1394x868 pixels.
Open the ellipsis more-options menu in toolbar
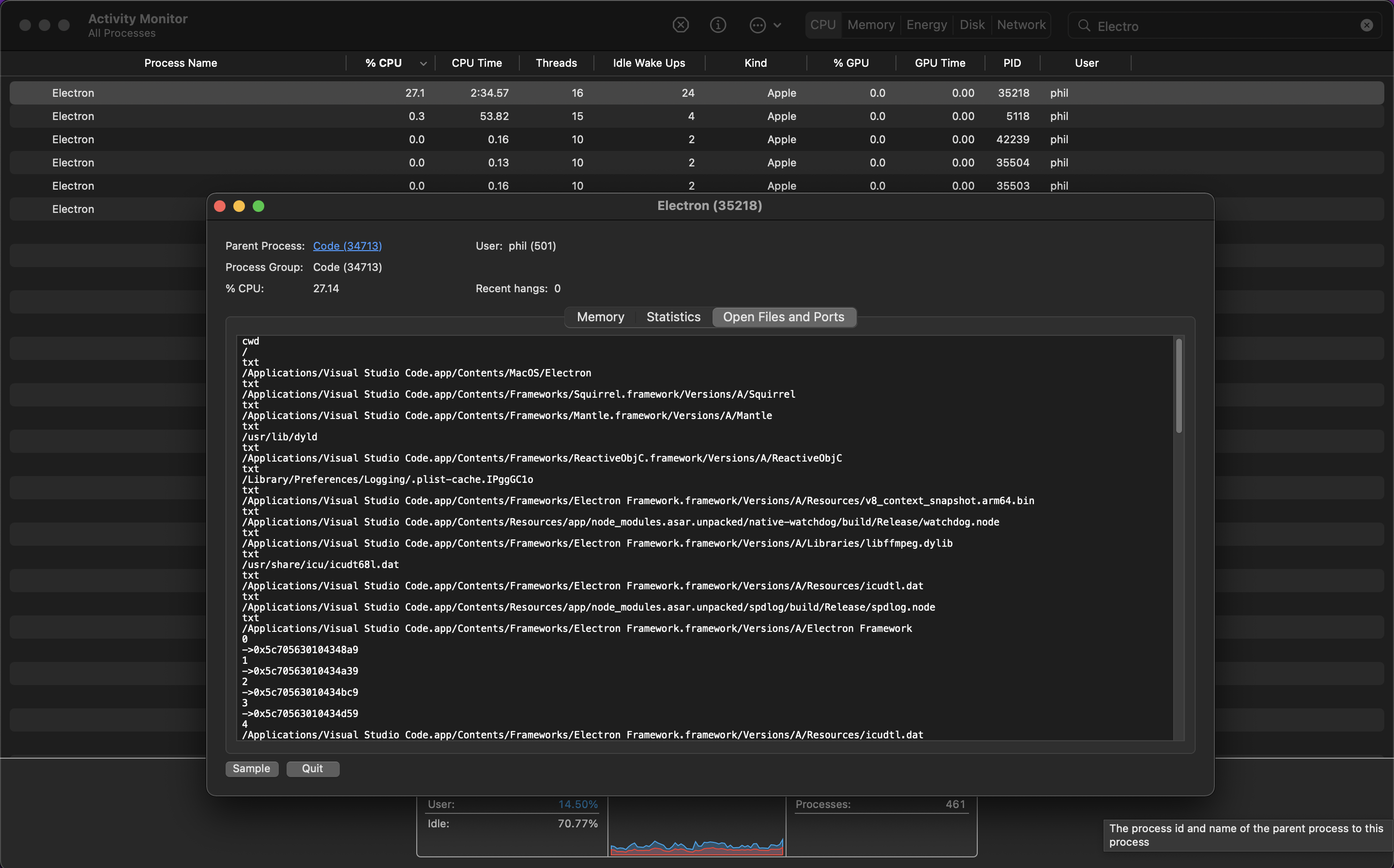pos(759,25)
